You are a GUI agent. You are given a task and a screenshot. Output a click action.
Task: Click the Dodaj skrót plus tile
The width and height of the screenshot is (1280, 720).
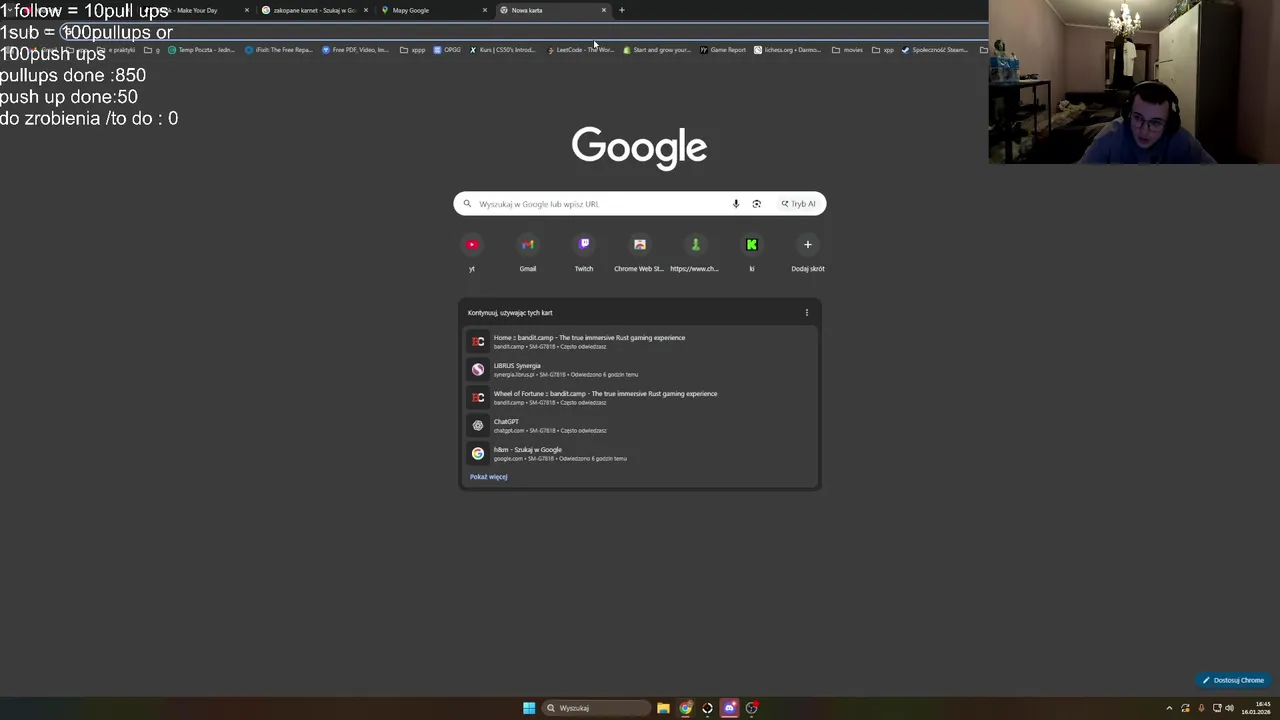808,252
